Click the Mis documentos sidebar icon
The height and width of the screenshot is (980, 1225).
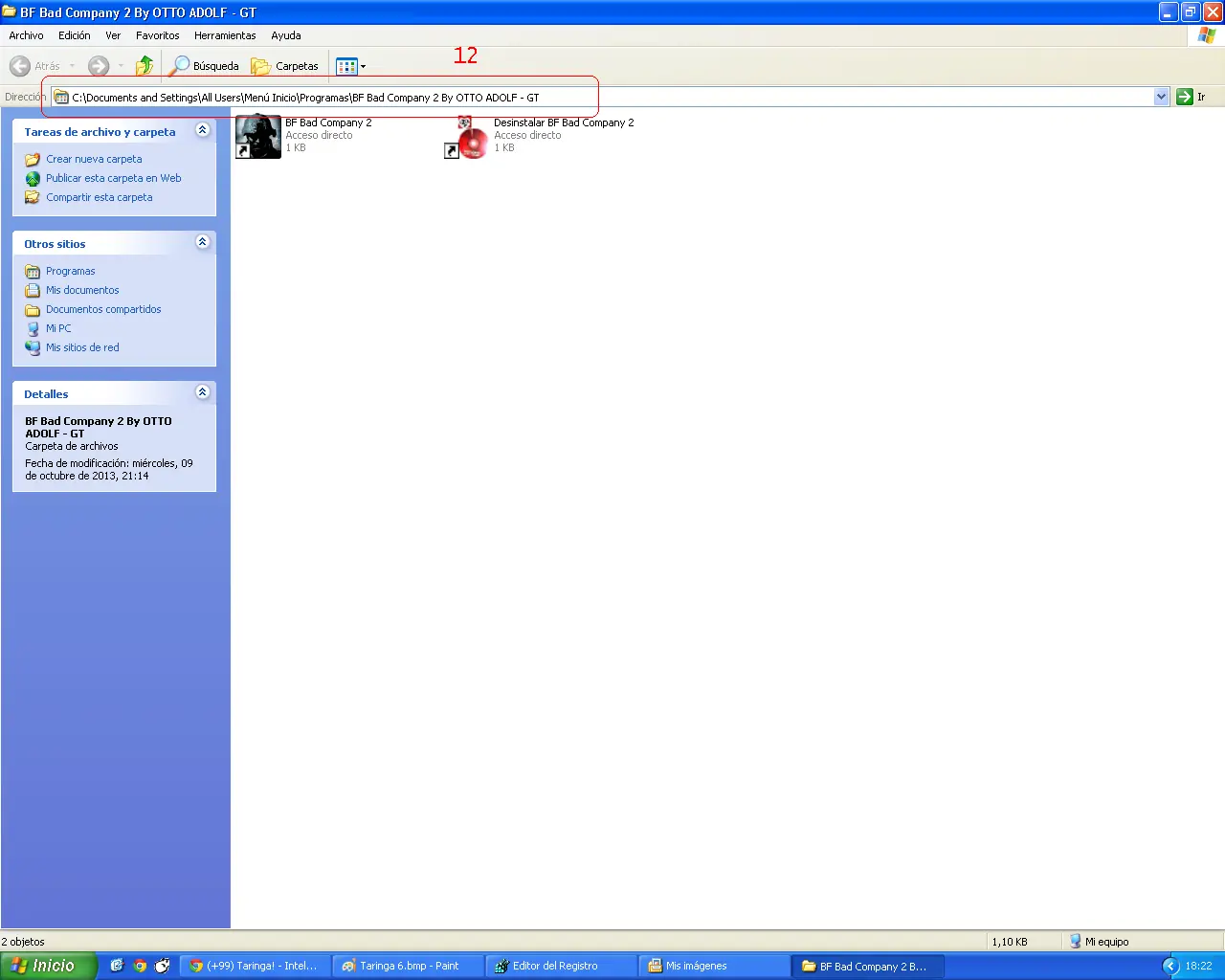(33, 291)
